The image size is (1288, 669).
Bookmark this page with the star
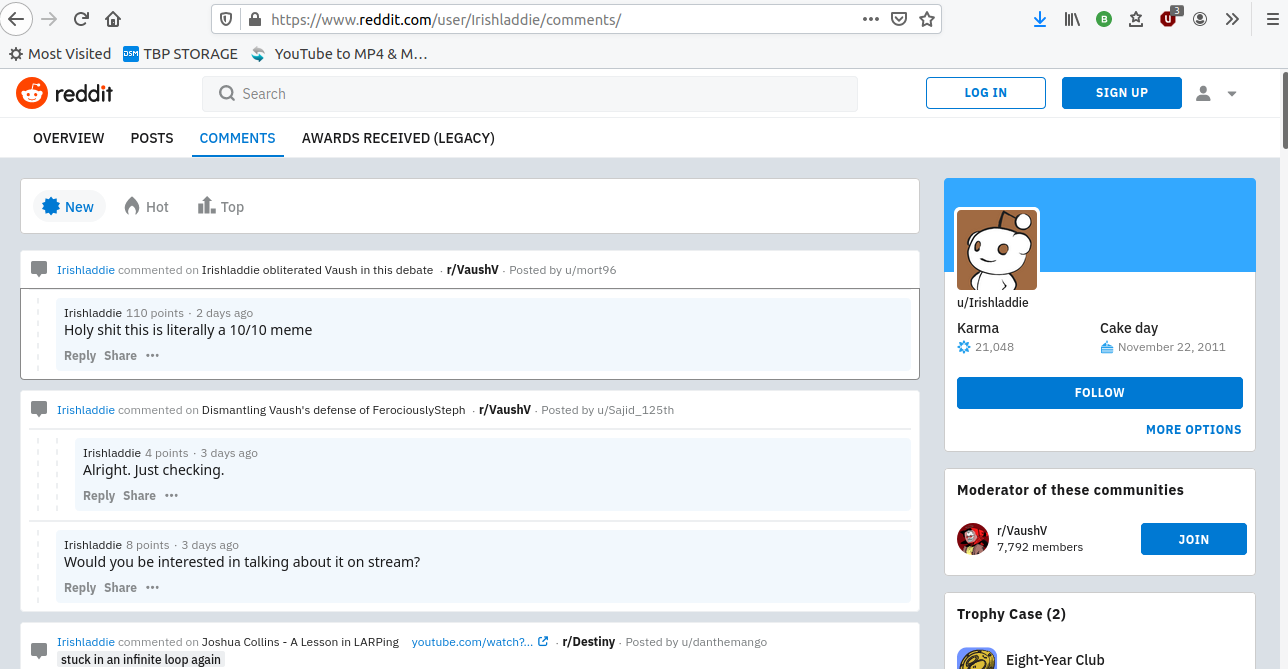point(927,19)
